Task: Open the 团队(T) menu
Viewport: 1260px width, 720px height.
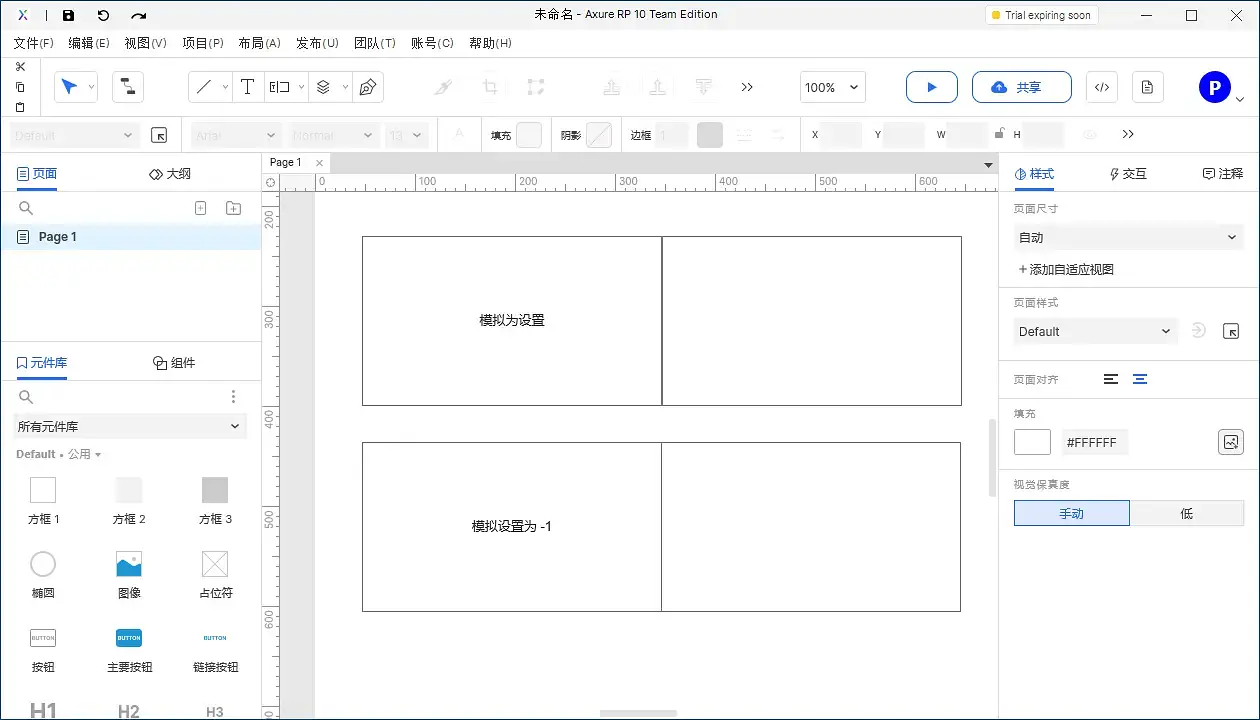Action: [x=375, y=43]
